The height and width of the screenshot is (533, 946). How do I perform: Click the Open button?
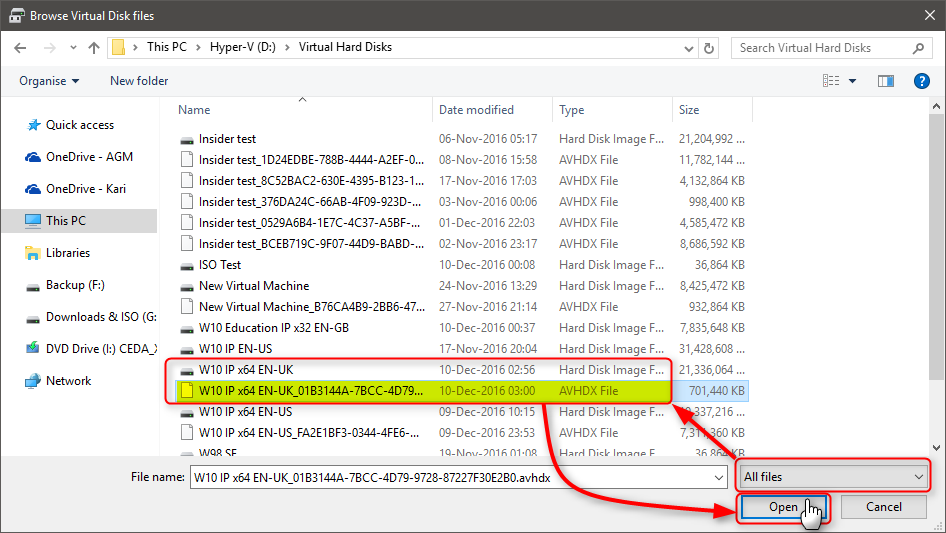coord(783,507)
